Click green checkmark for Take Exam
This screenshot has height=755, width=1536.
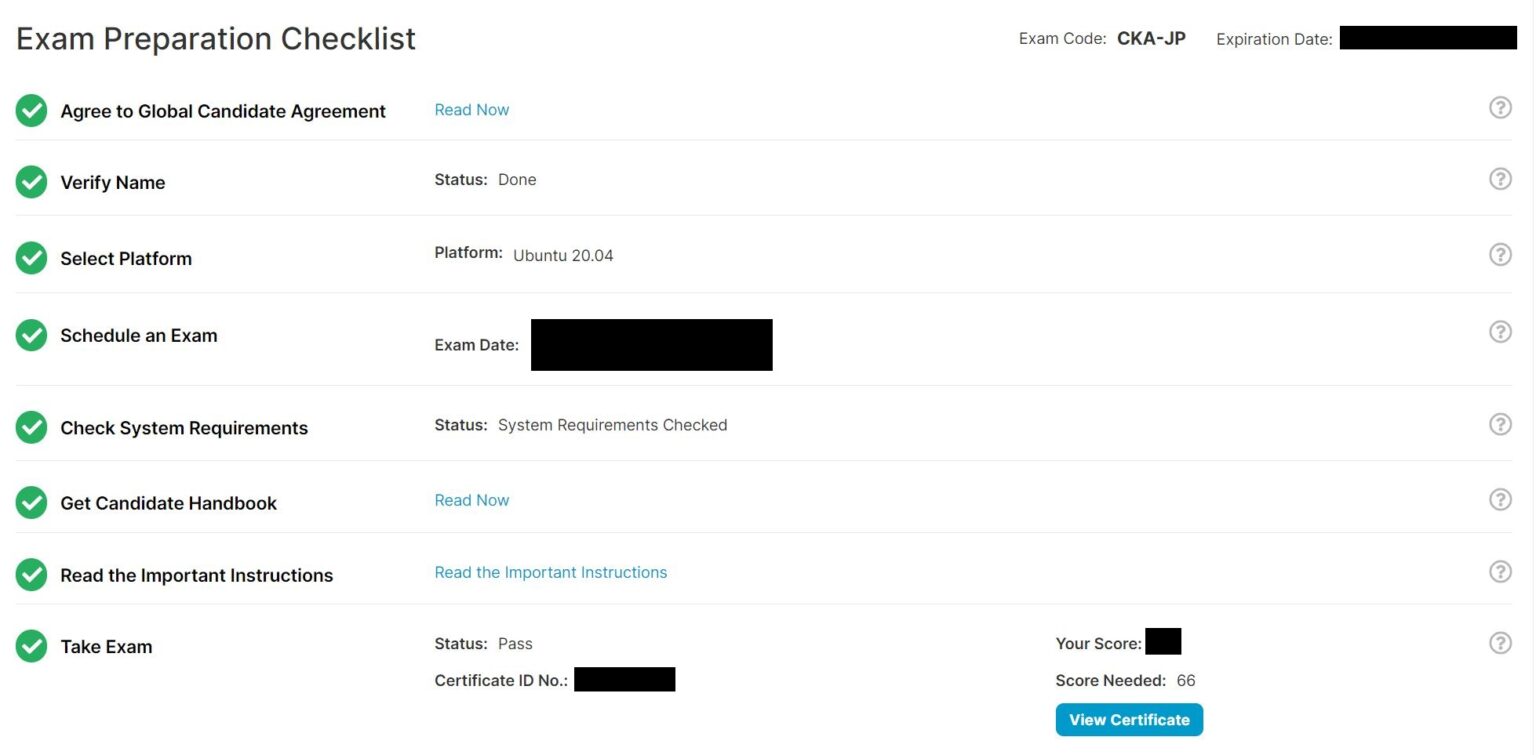[x=32, y=646]
